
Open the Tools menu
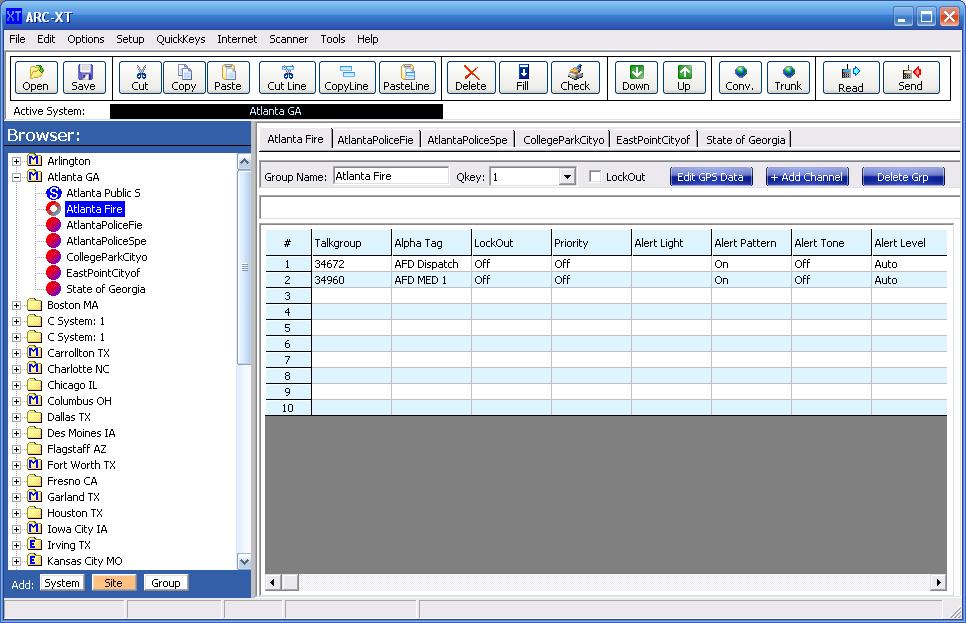point(333,39)
